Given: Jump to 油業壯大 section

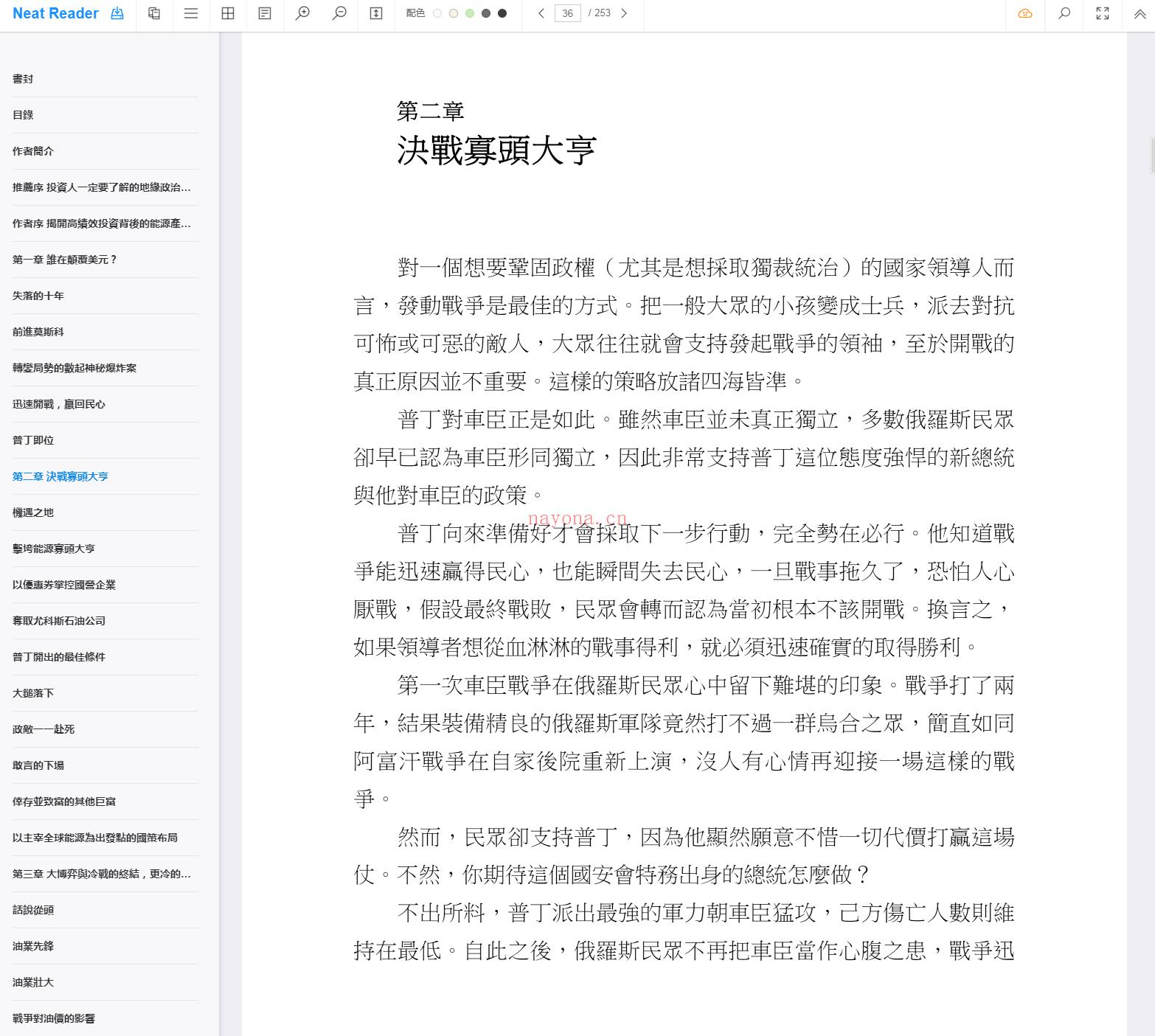Looking at the screenshot, I should point(33,982).
